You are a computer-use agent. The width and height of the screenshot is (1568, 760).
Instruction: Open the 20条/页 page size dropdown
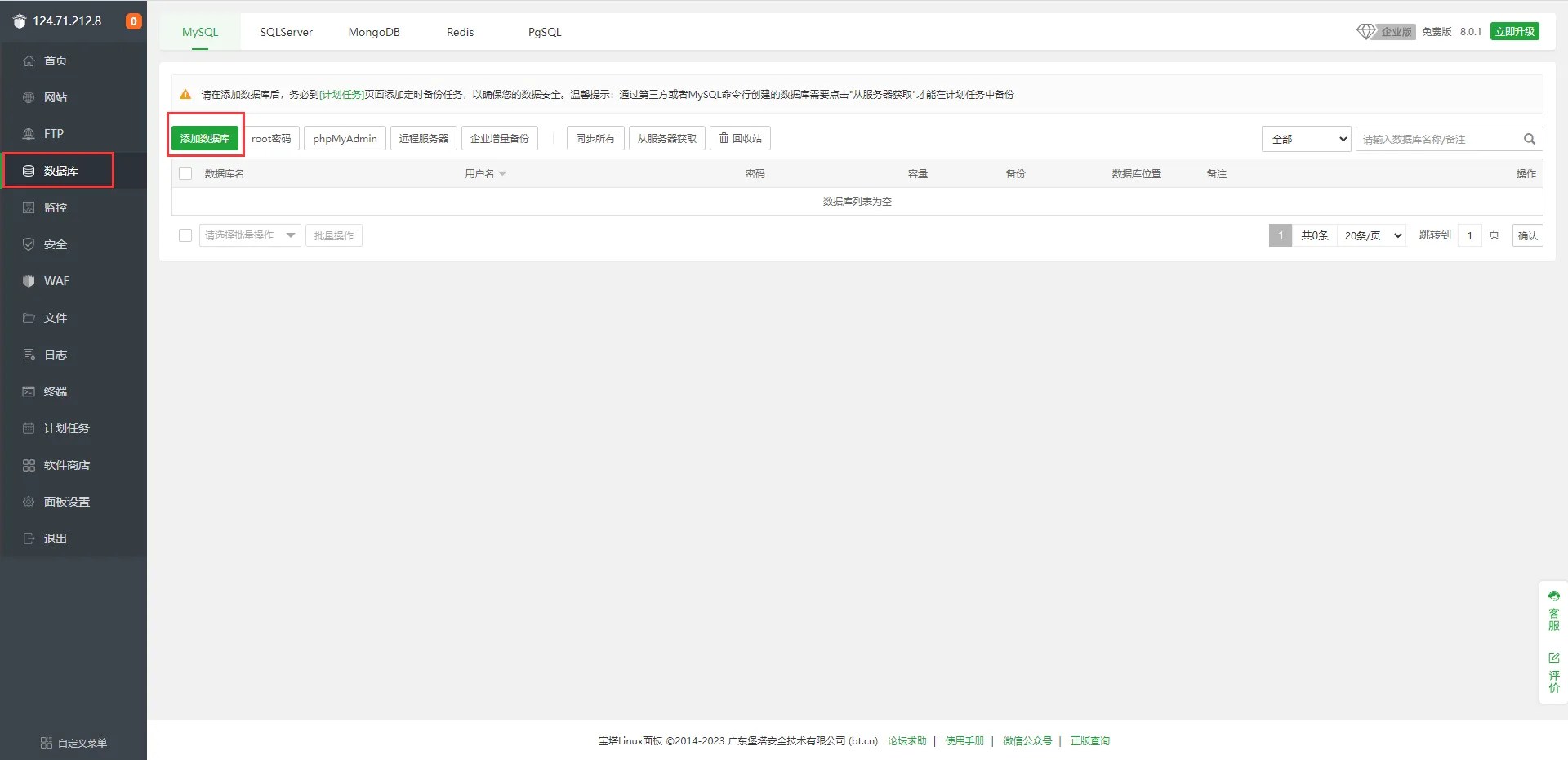click(x=1372, y=235)
